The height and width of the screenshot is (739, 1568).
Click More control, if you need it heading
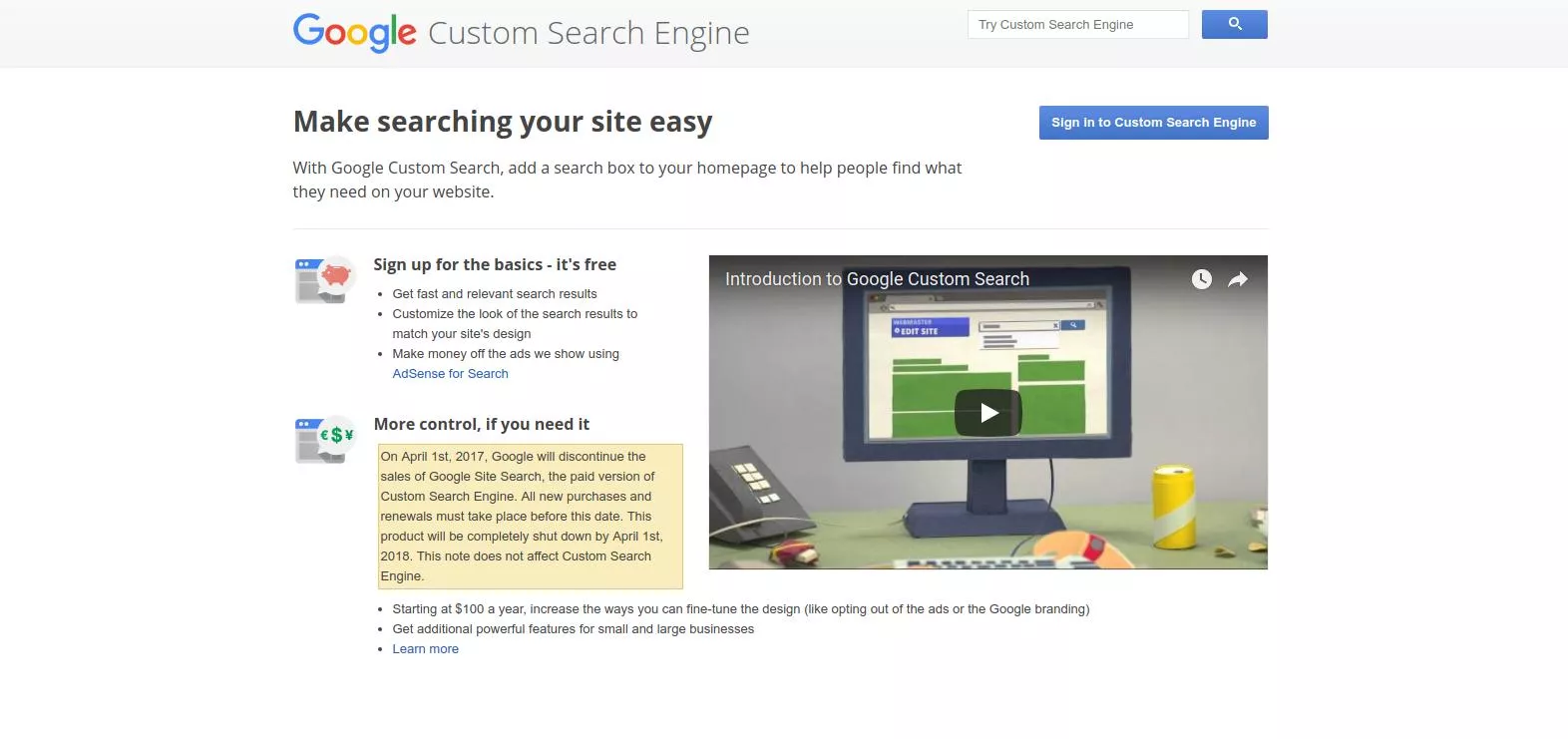point(481,424)
